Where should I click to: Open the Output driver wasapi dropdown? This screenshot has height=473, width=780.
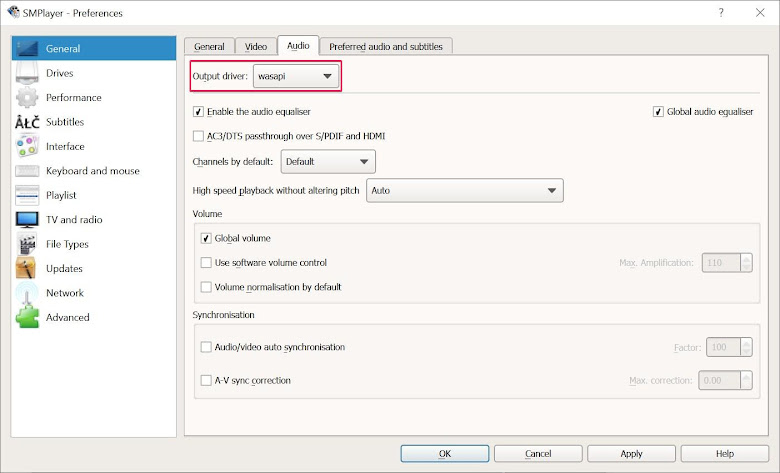coord(296,76)
